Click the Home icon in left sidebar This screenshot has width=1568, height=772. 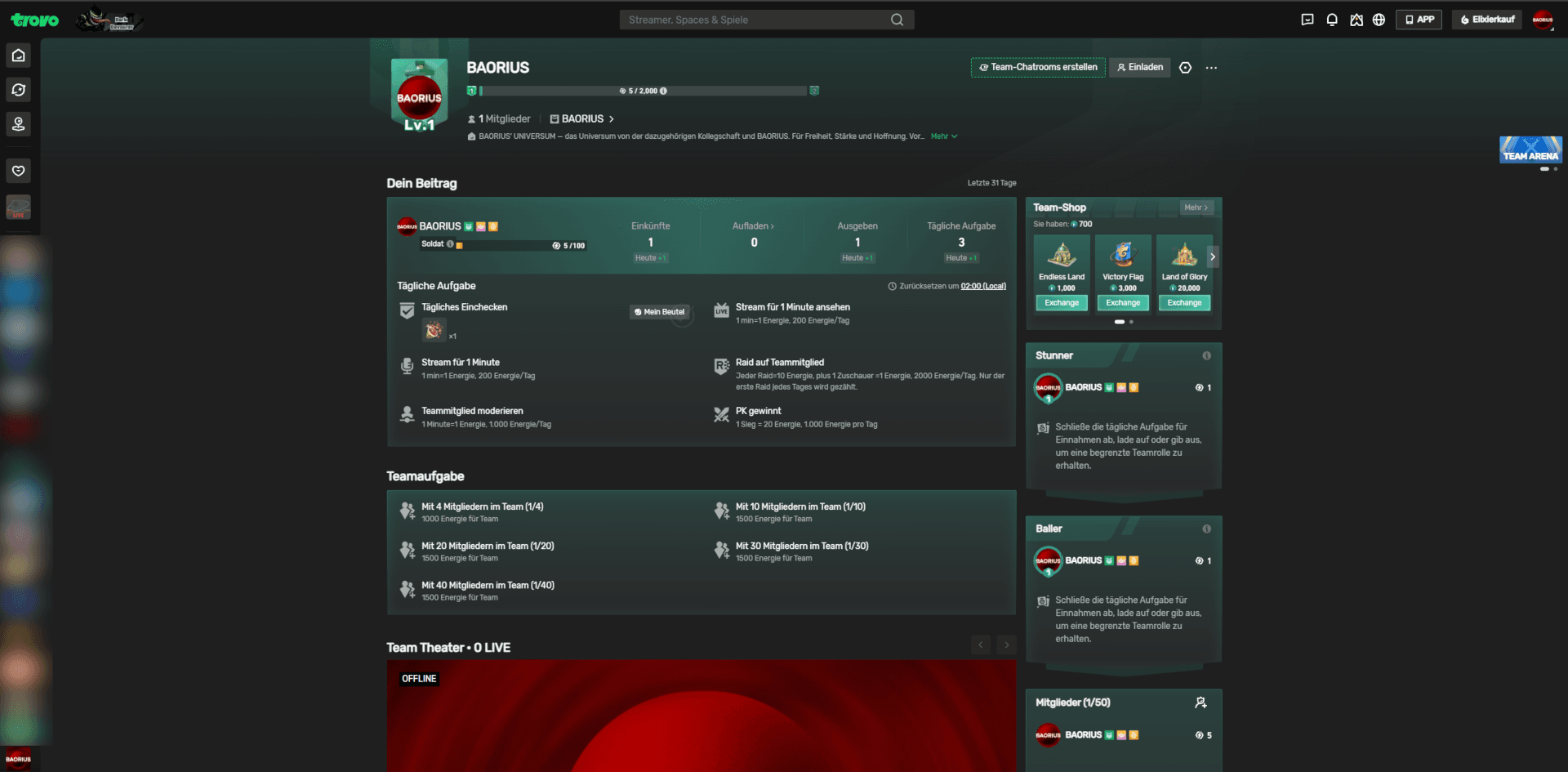point(19,56)
